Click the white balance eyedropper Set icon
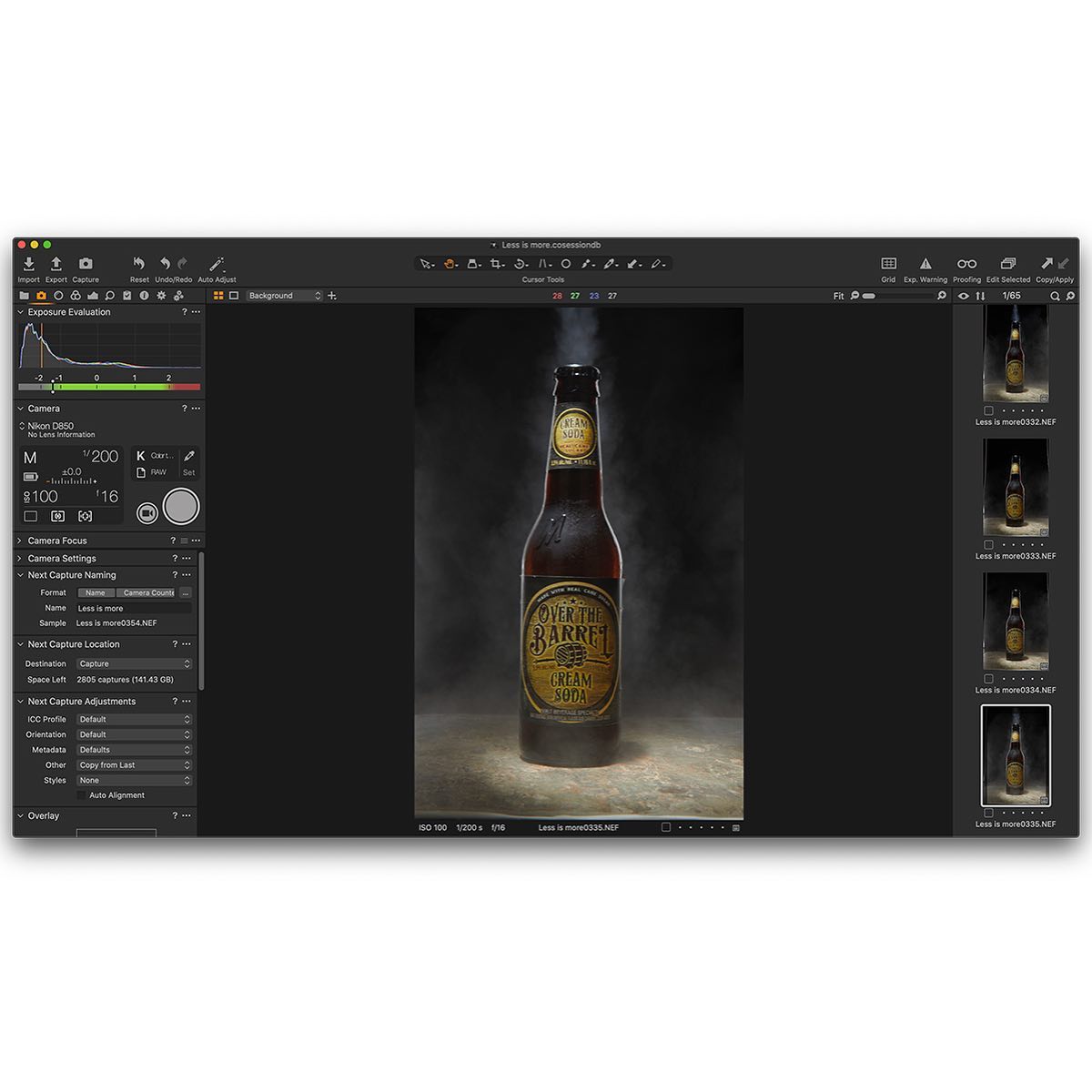This screenshot has height=1092, width=1092. pos(189,456)
